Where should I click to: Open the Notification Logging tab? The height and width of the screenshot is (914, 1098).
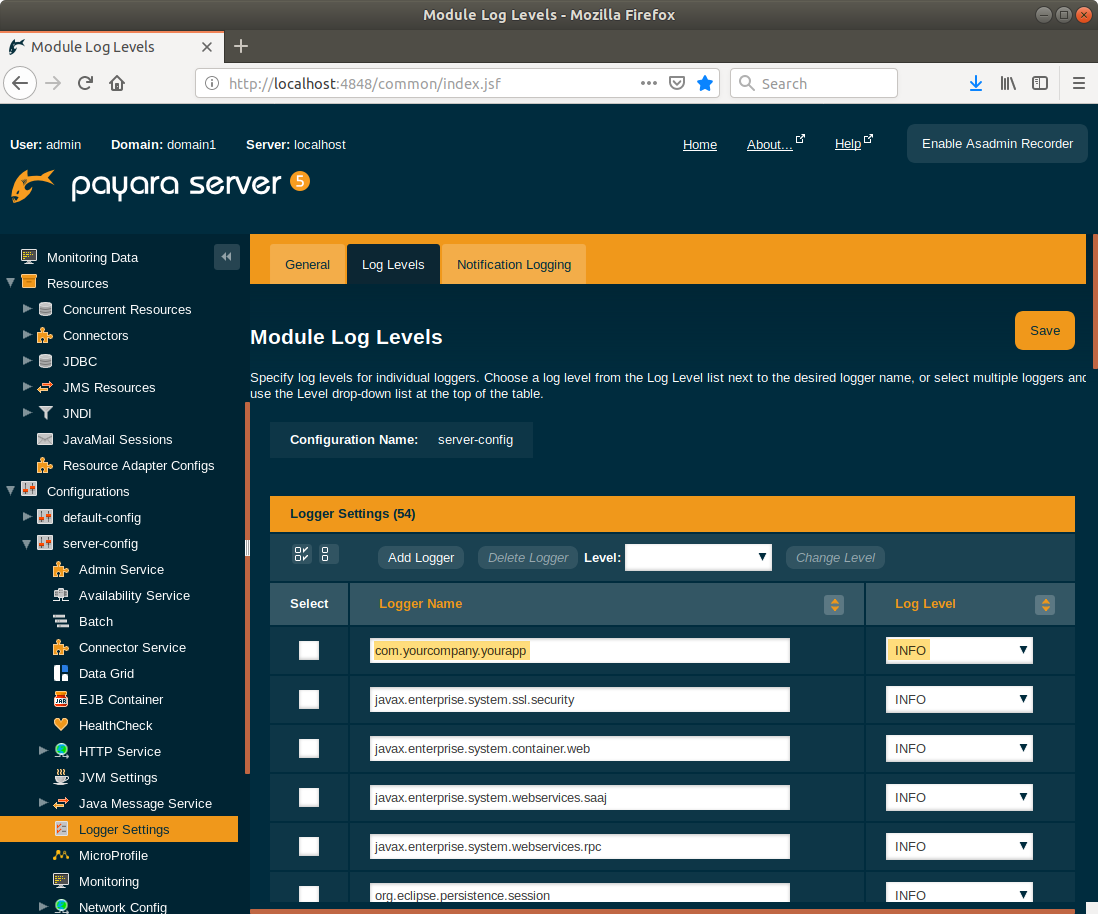(x=514, y=265)
